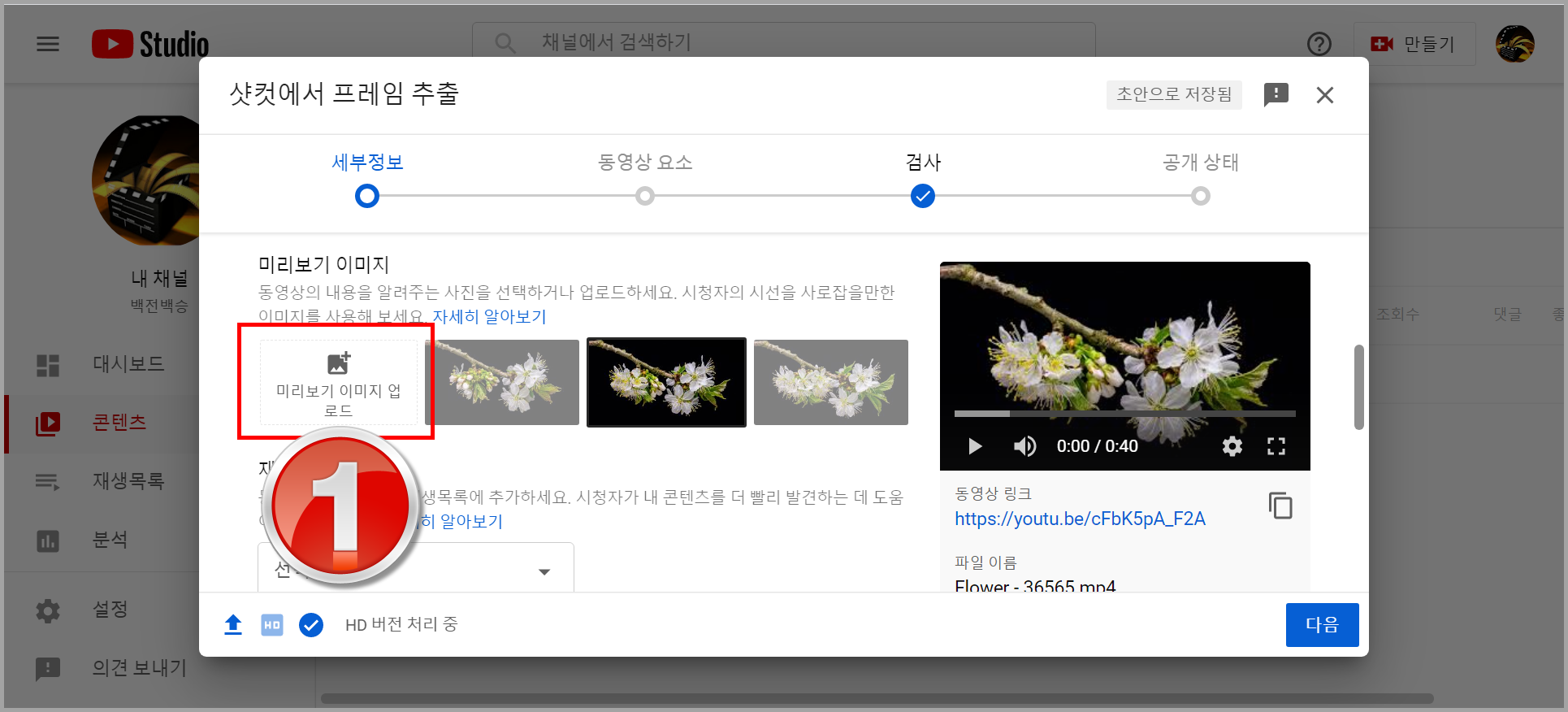
Task: Click the channel profile picture
Action: tap(145, 180)
